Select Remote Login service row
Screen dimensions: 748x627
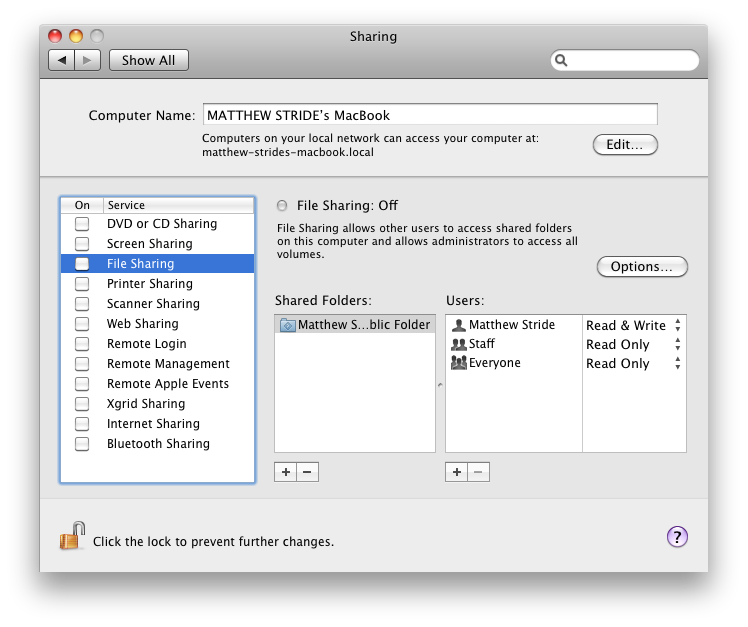coord(157,344)
